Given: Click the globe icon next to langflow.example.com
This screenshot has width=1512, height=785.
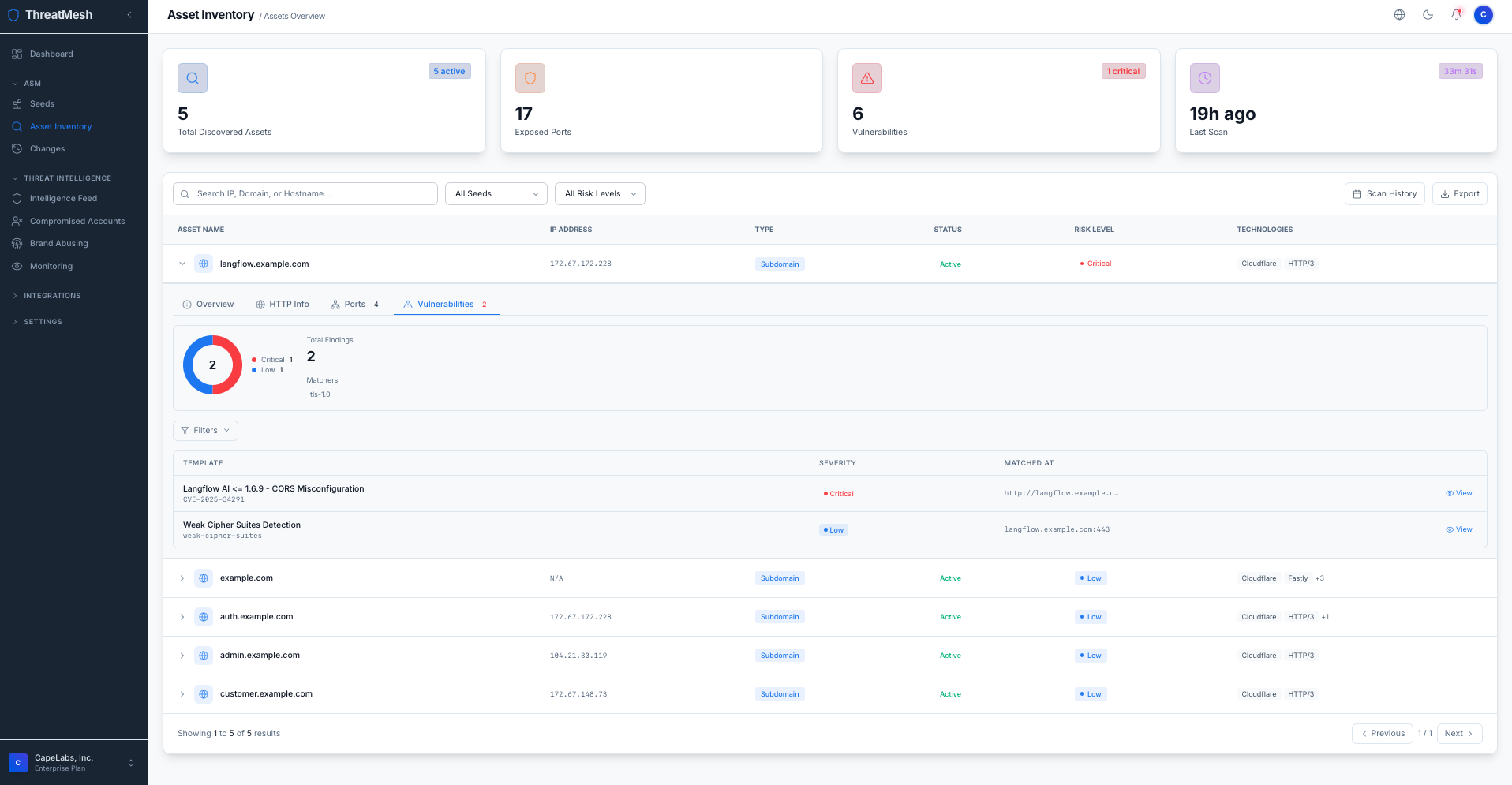Looking at the screenshot, I should pyautogui.click(x=204, y=264).
